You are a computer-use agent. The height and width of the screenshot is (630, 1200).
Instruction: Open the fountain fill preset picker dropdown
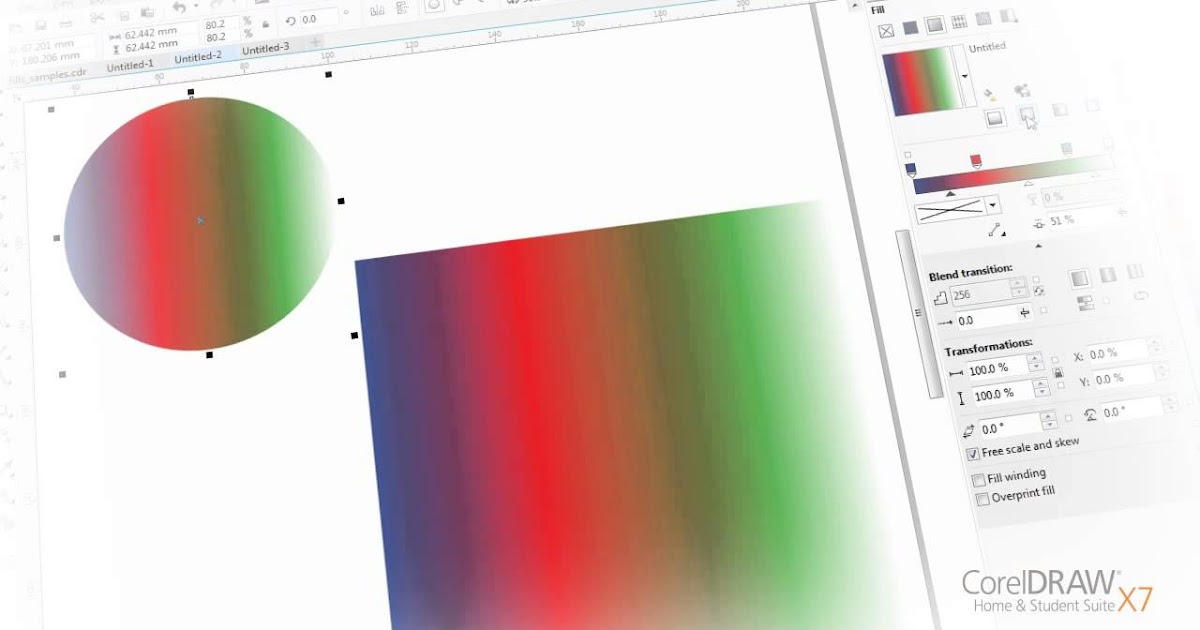click(x=965, y=76)
